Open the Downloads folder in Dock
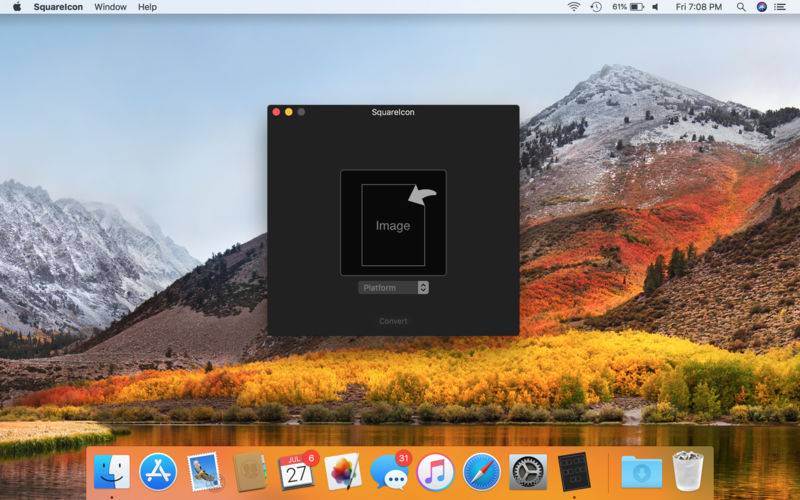Viewport: 800px width, 500px height. [x=642, y=472]
